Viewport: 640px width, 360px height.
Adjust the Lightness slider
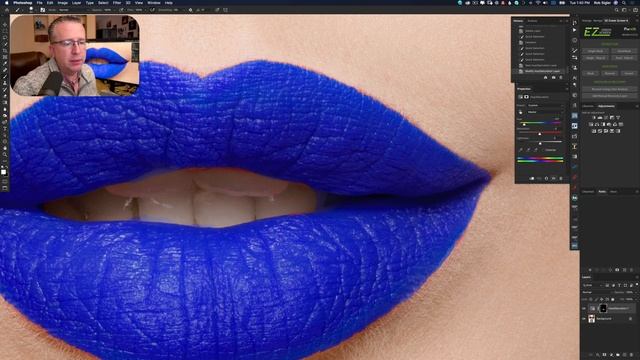[540, 142]
